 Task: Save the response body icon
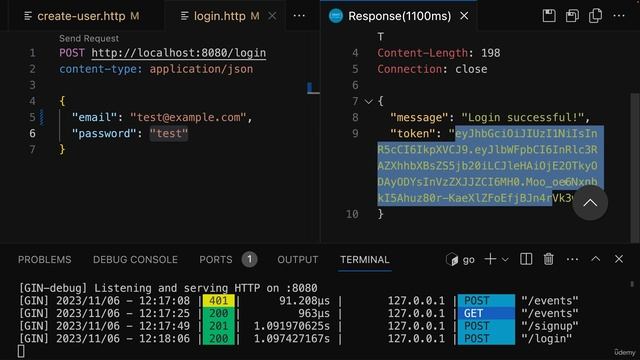point(572,16)
